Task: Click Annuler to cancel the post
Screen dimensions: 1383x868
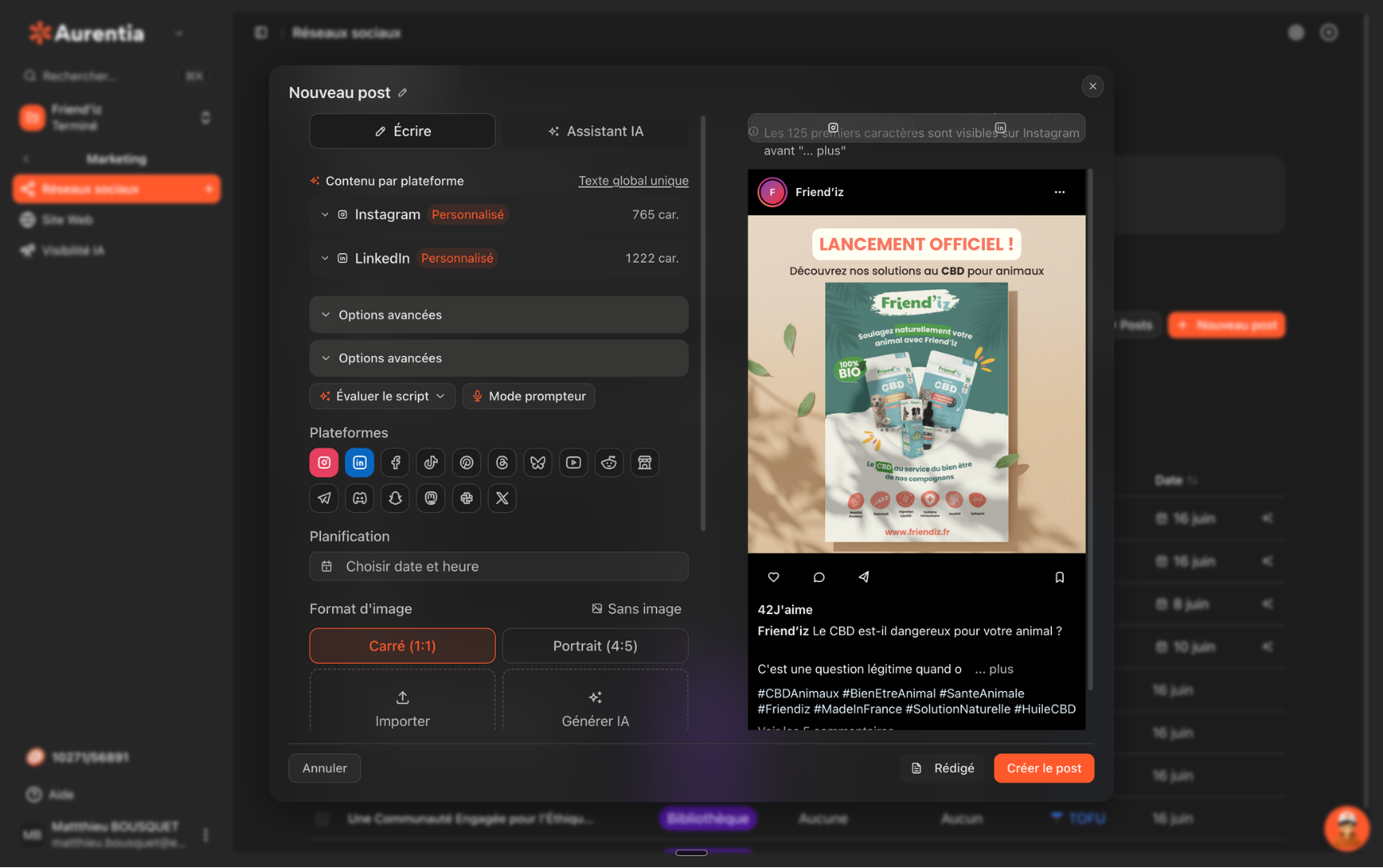Action: [325, 768]
